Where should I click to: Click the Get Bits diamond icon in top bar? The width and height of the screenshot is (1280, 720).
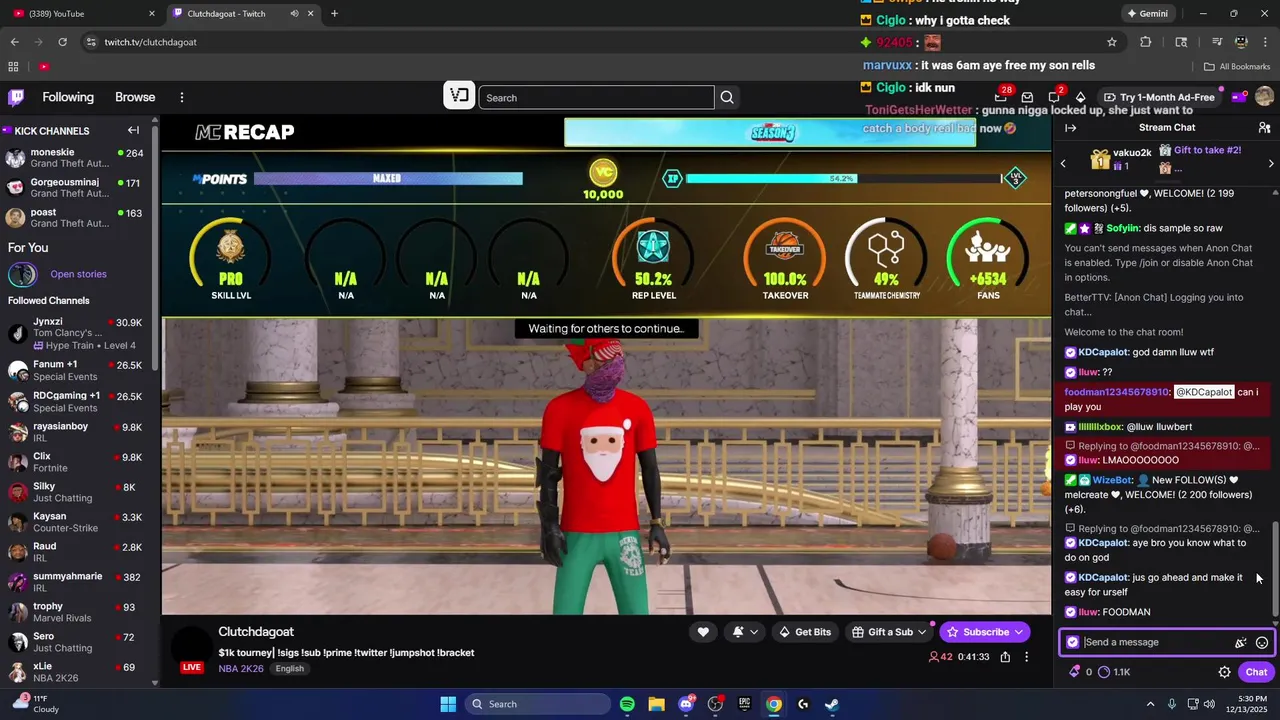pos(1081,97)
